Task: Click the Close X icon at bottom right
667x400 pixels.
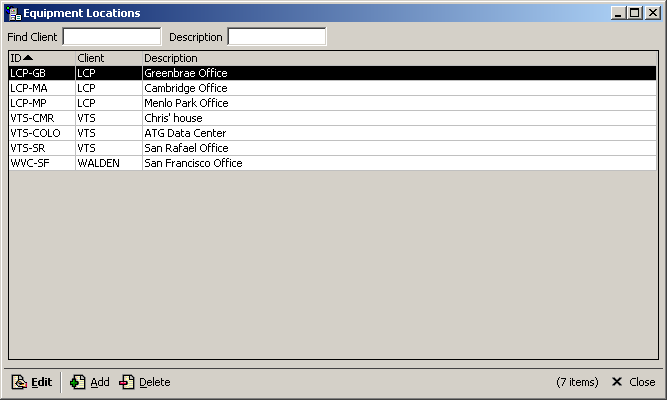Action: [x=617, y=382]
